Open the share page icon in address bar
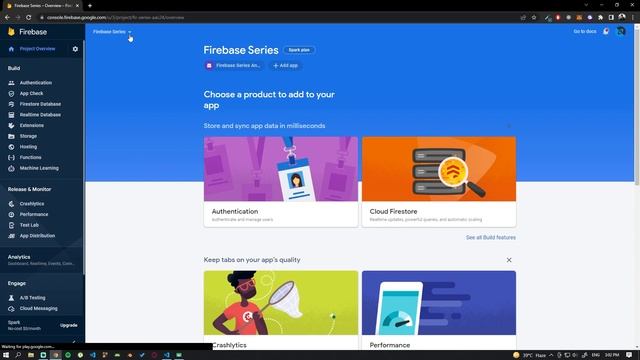This screenshot has width=640, height=360. [x=523, y=18]
